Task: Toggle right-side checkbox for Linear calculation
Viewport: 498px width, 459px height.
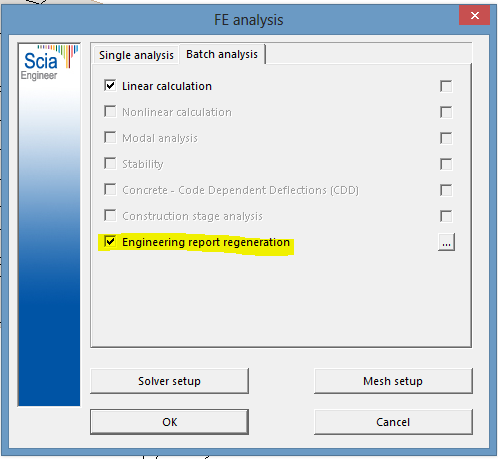Action: (446, 86)
